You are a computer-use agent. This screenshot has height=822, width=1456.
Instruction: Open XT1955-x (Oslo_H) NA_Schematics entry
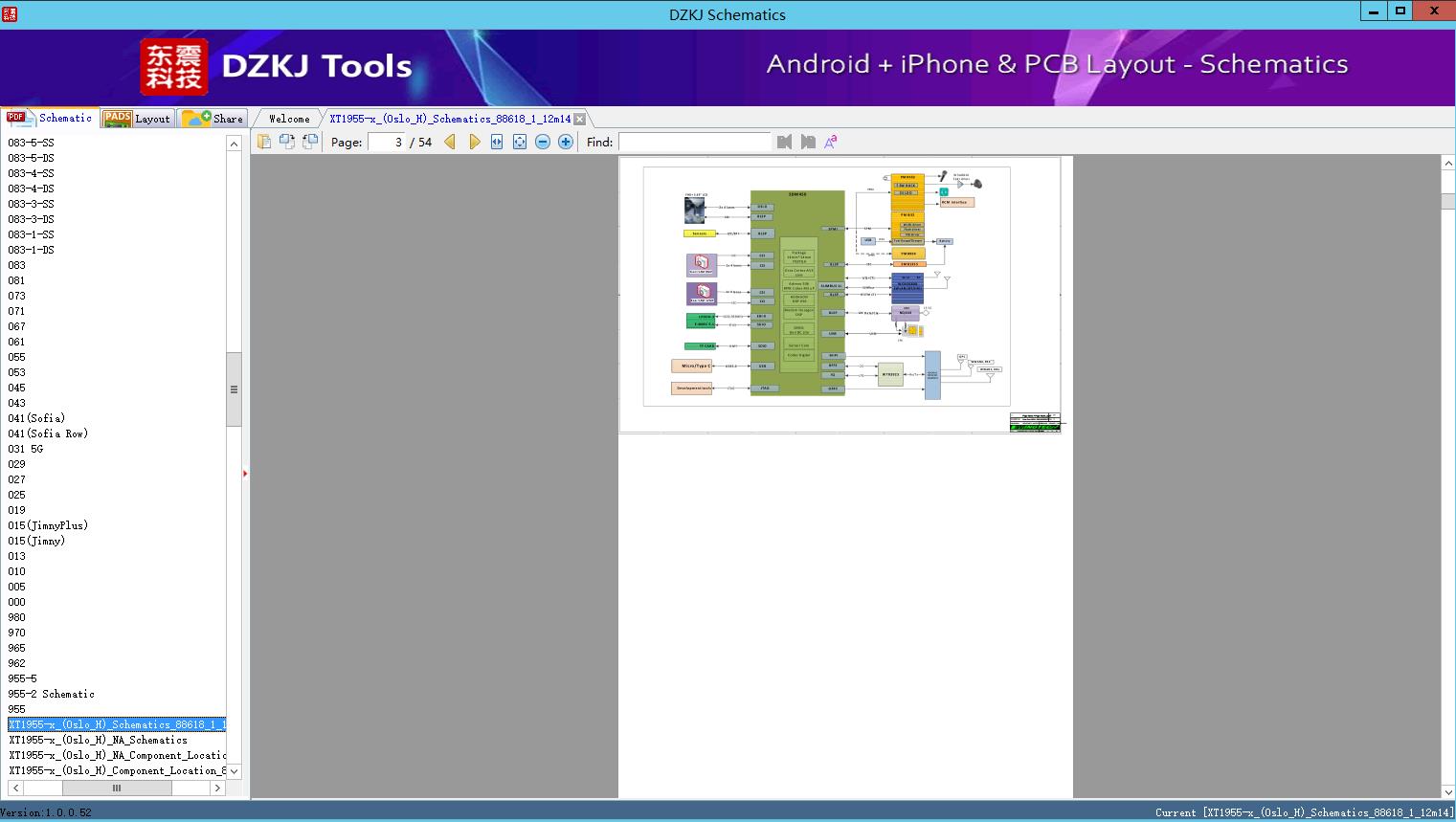(99, 740)
